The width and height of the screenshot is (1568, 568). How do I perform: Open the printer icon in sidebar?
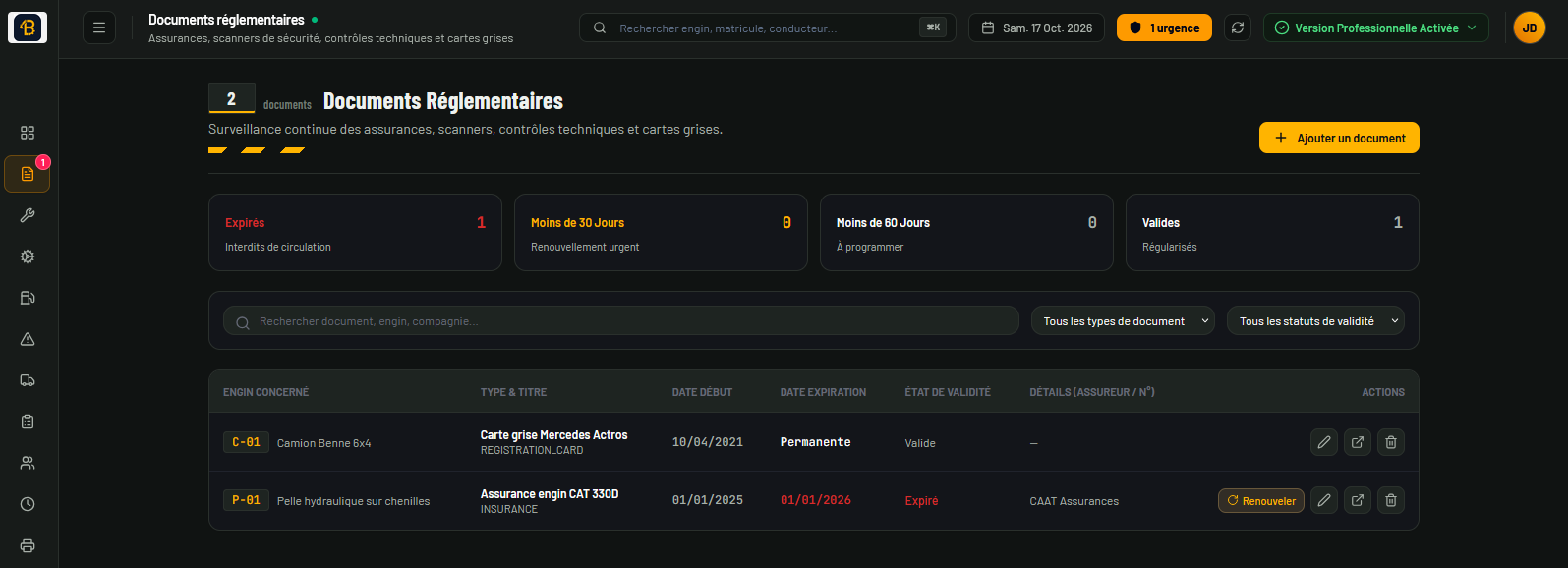coord(28,545)
